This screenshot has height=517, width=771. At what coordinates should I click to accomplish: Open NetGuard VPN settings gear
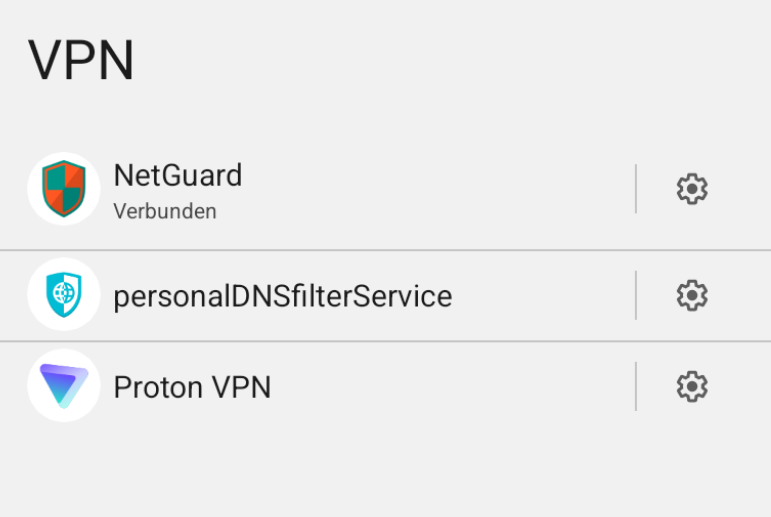(692, 189)
